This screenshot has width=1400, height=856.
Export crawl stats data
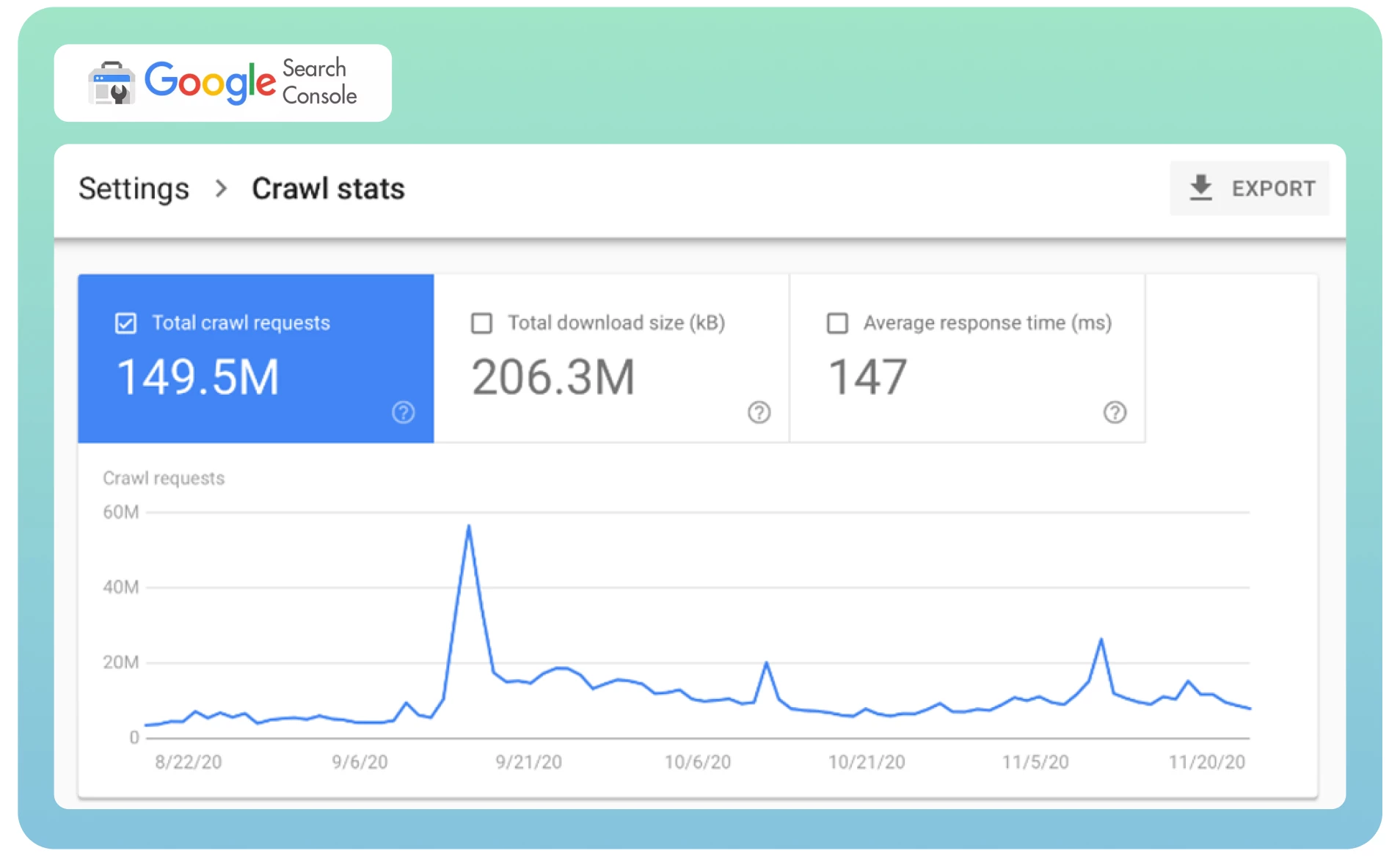[x=1249, y=189]
